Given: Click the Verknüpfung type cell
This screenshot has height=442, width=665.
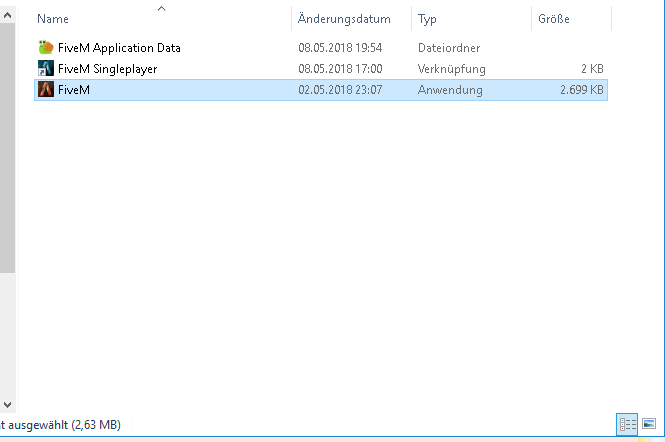Looking at the screenshot, I should coord(451,69).
